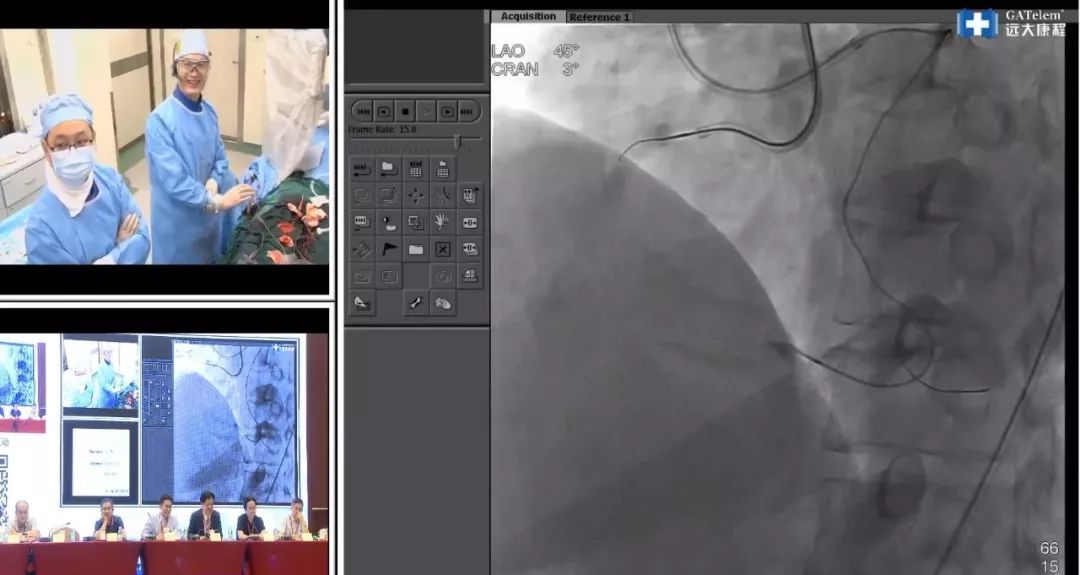Viewport: 1080px width, 575px height.
Task: Click the lower film frame stack icon
Action: pyautogui.click(x=470, y=249)
